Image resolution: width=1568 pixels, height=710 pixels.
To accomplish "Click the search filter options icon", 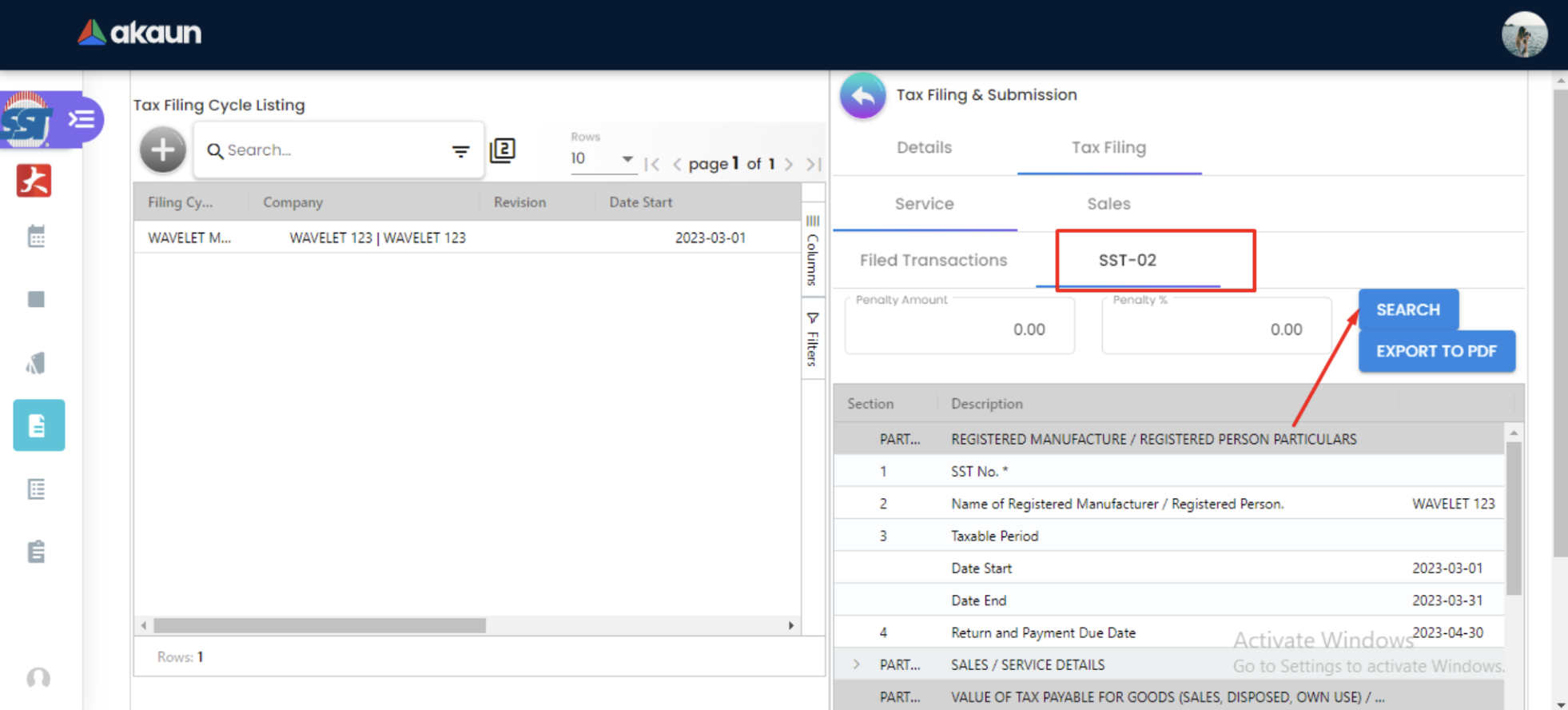I will click(460, 150).
